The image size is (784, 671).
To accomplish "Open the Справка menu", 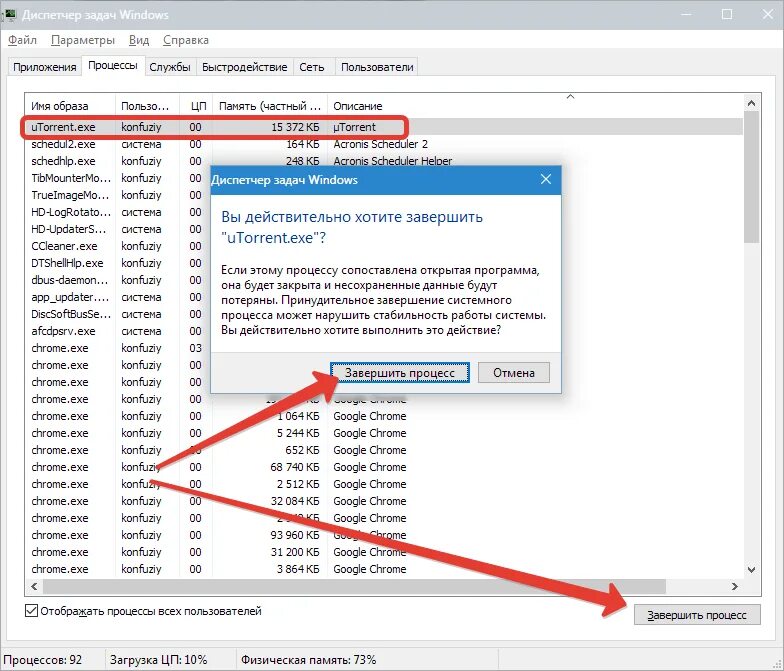I will tap(186, 40).
